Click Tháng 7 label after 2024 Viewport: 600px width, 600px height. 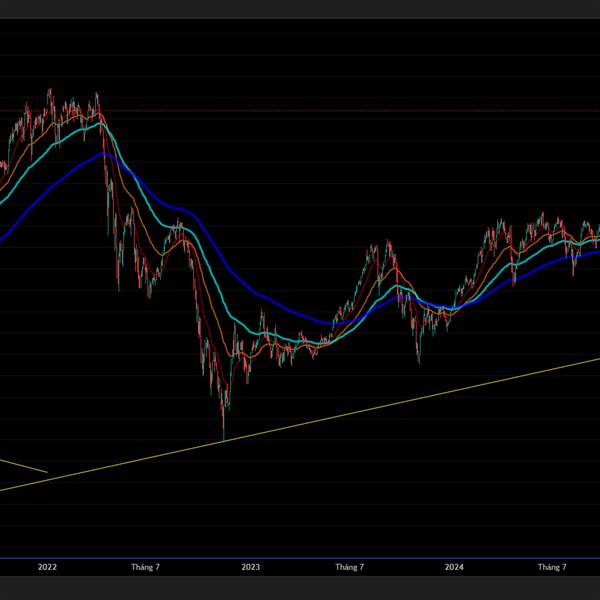pos(552,567)
